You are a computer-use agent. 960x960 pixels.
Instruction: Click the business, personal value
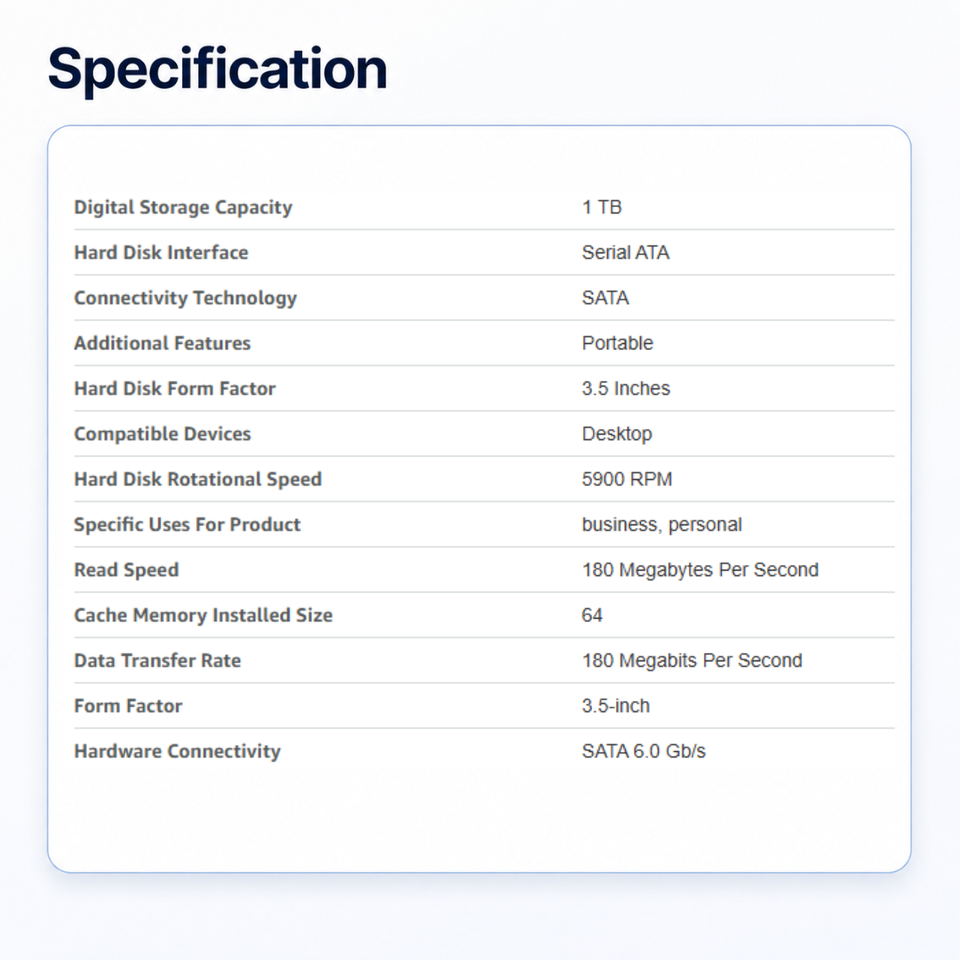[662, 525]
